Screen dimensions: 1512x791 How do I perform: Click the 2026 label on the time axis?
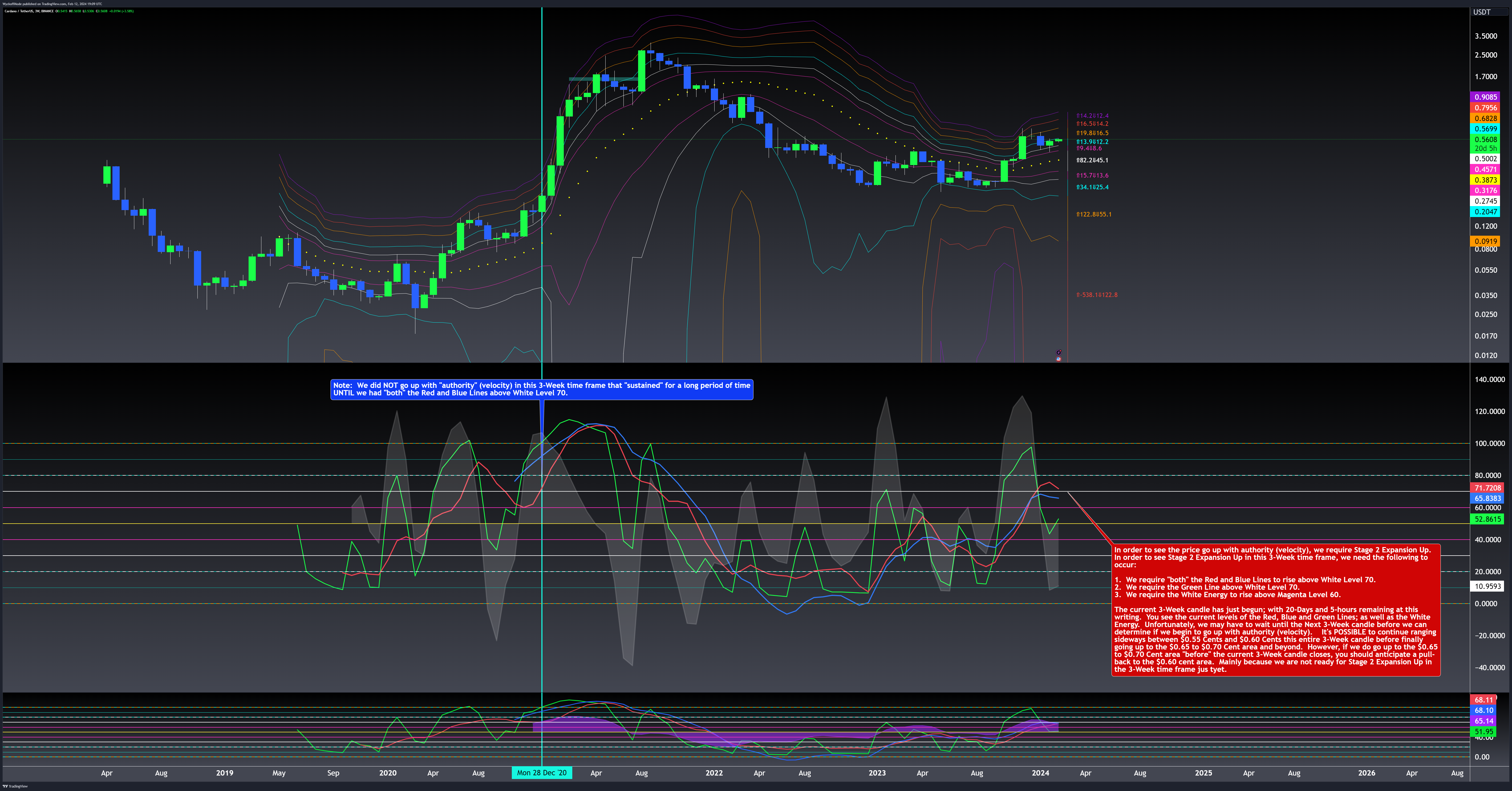[x=1367, y=773]
